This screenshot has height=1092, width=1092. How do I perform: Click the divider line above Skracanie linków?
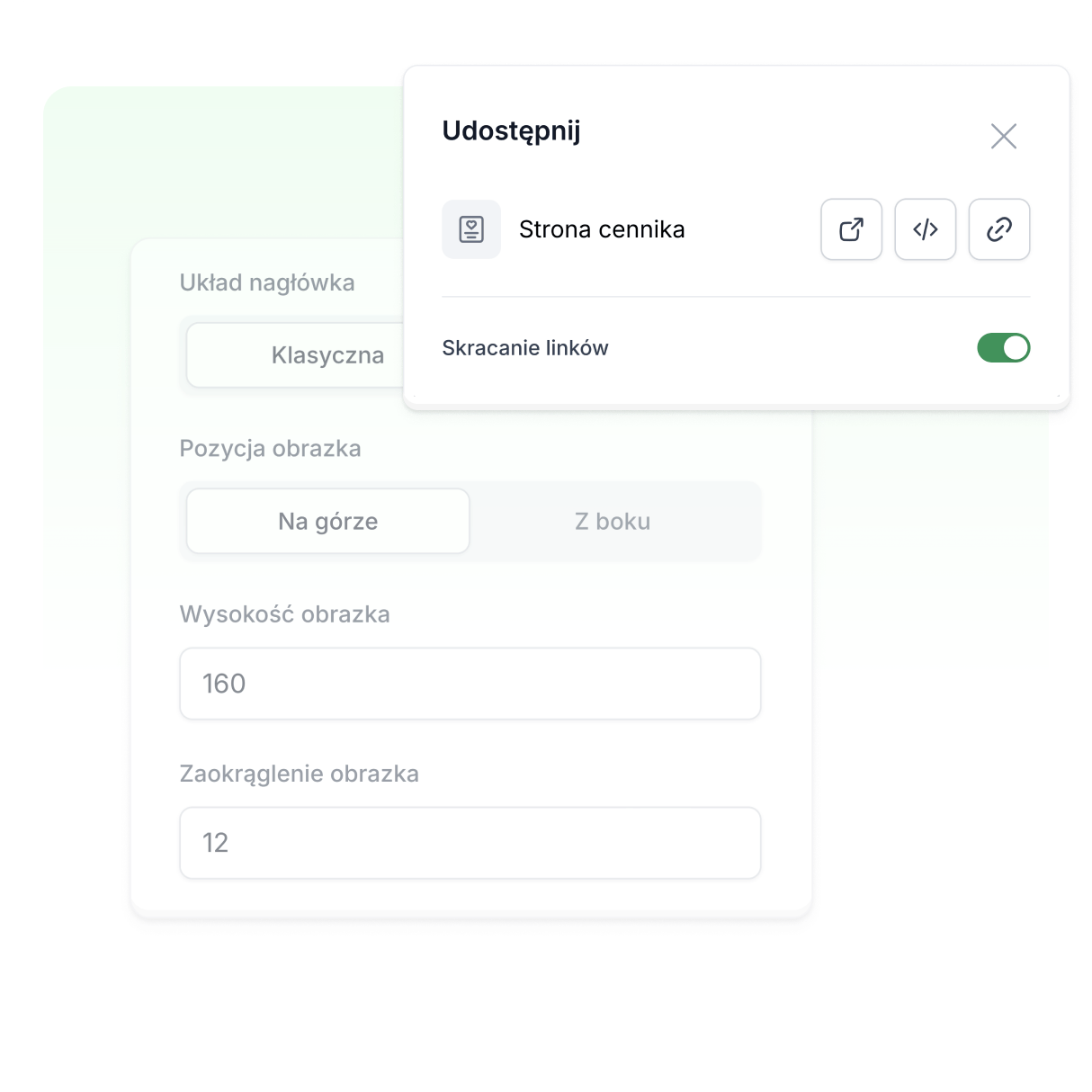(736, 297)
